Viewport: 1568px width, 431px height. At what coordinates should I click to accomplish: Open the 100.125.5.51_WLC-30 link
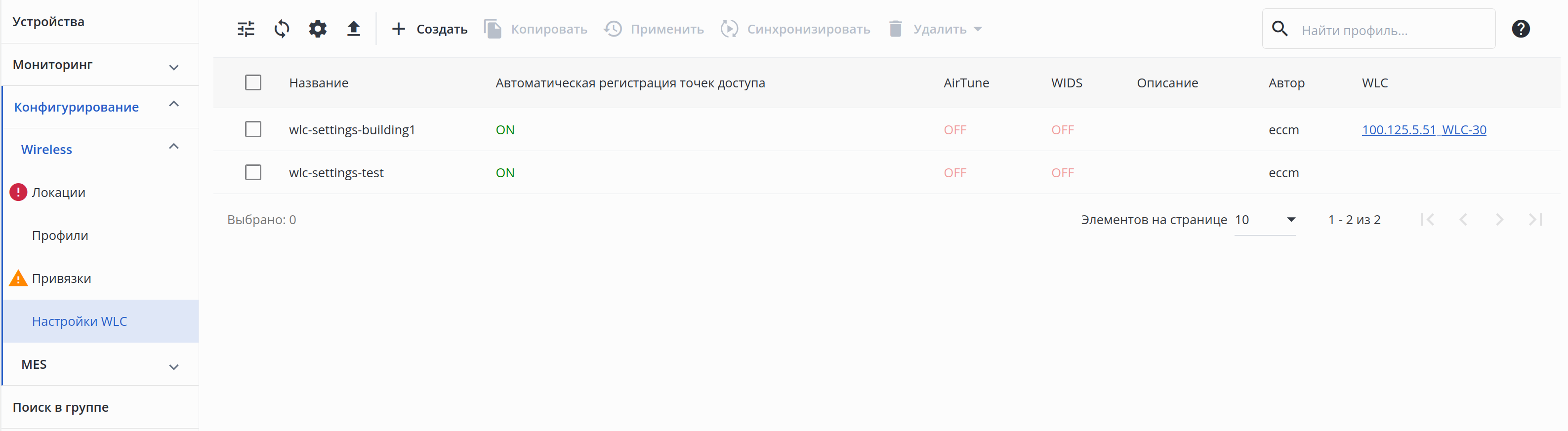1424,129
